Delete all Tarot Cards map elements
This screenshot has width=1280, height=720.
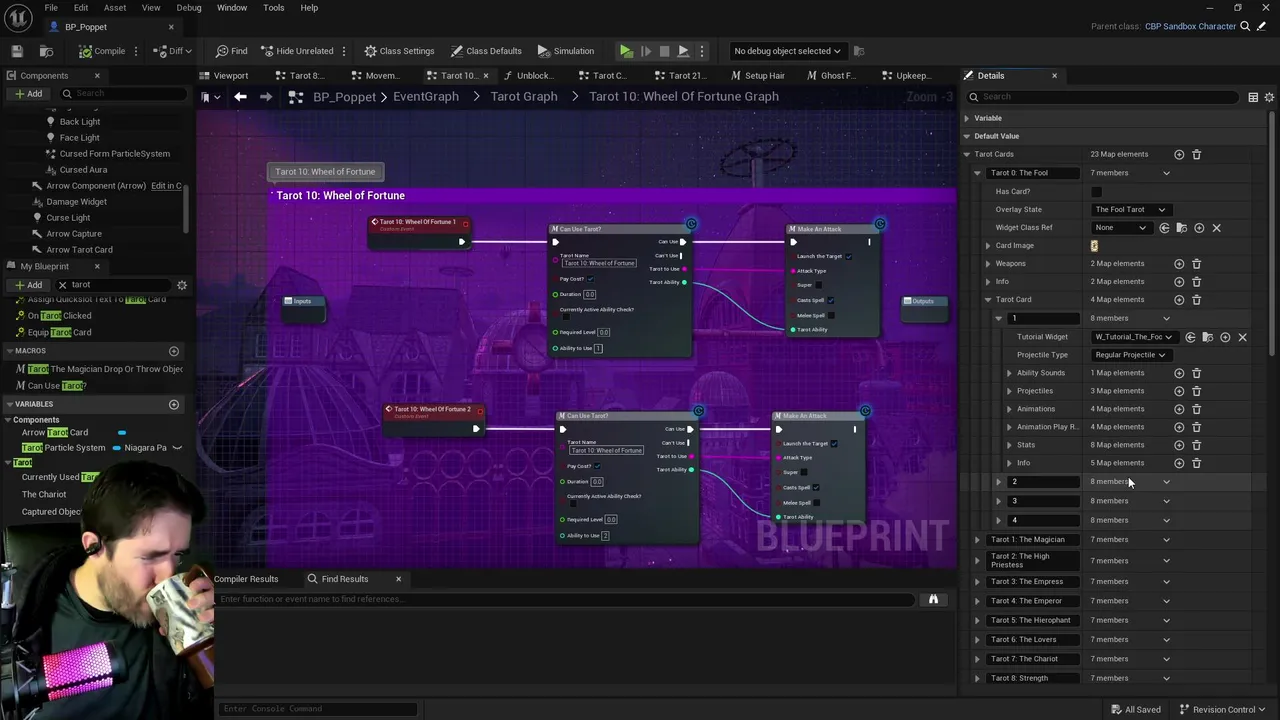[1196, 155]
